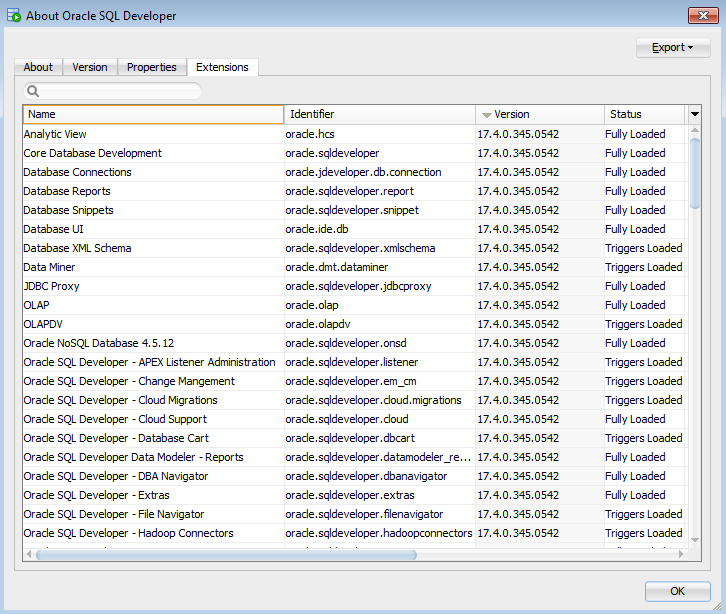Sort by the Name column header
The height and width of the screenshot is (614, 726).
coord(153,114)
